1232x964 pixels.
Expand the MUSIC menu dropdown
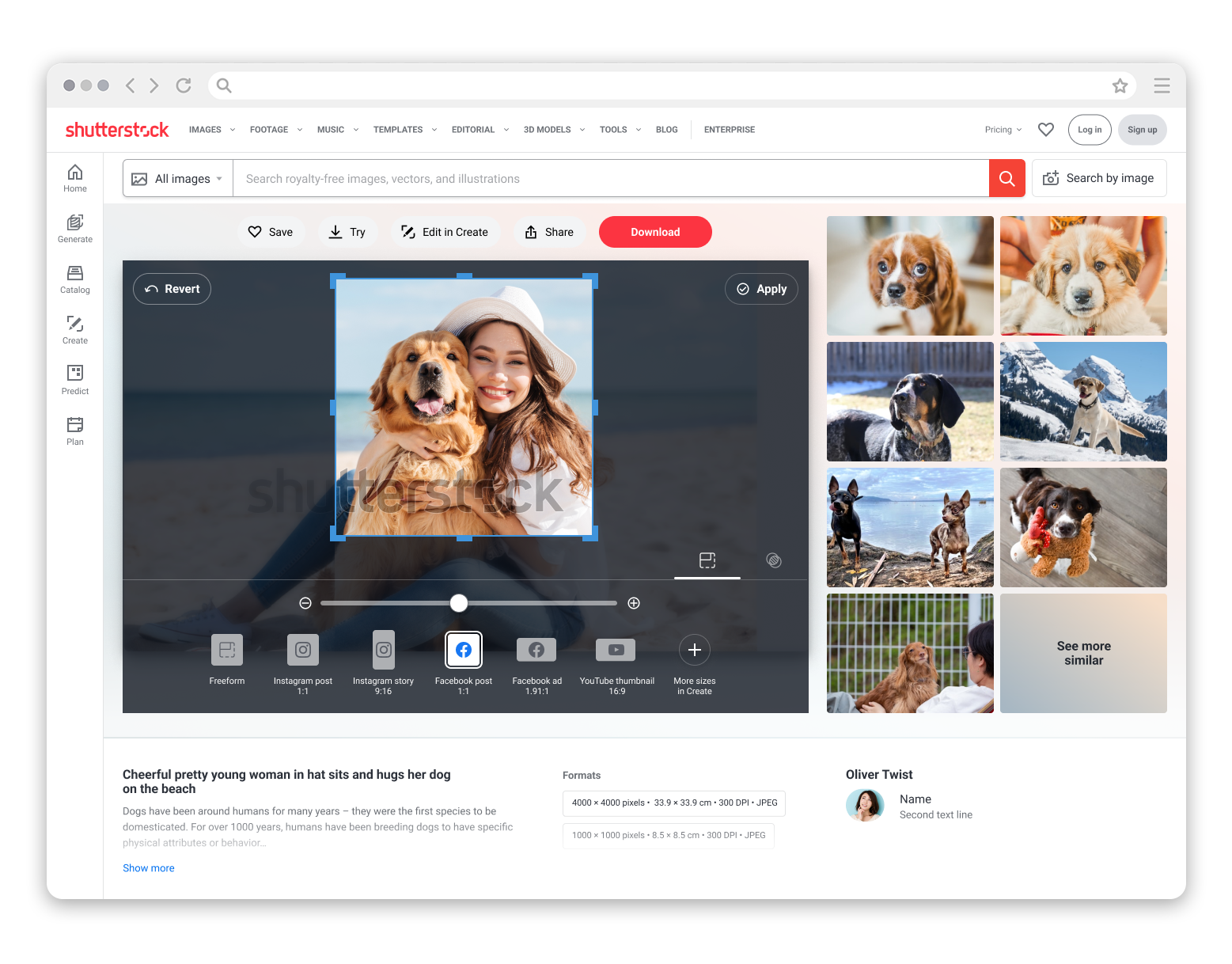click(338, 130)
